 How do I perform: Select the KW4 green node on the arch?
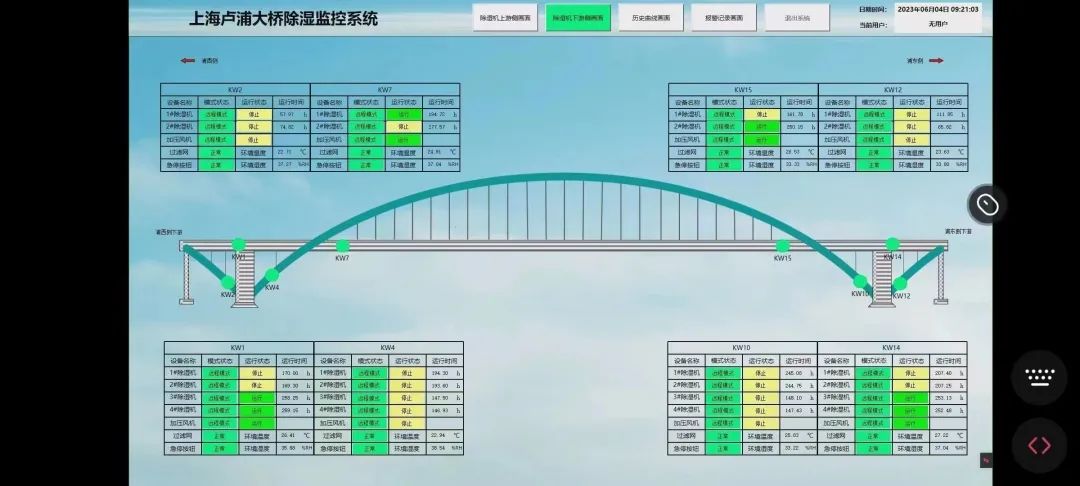point(272,275)
